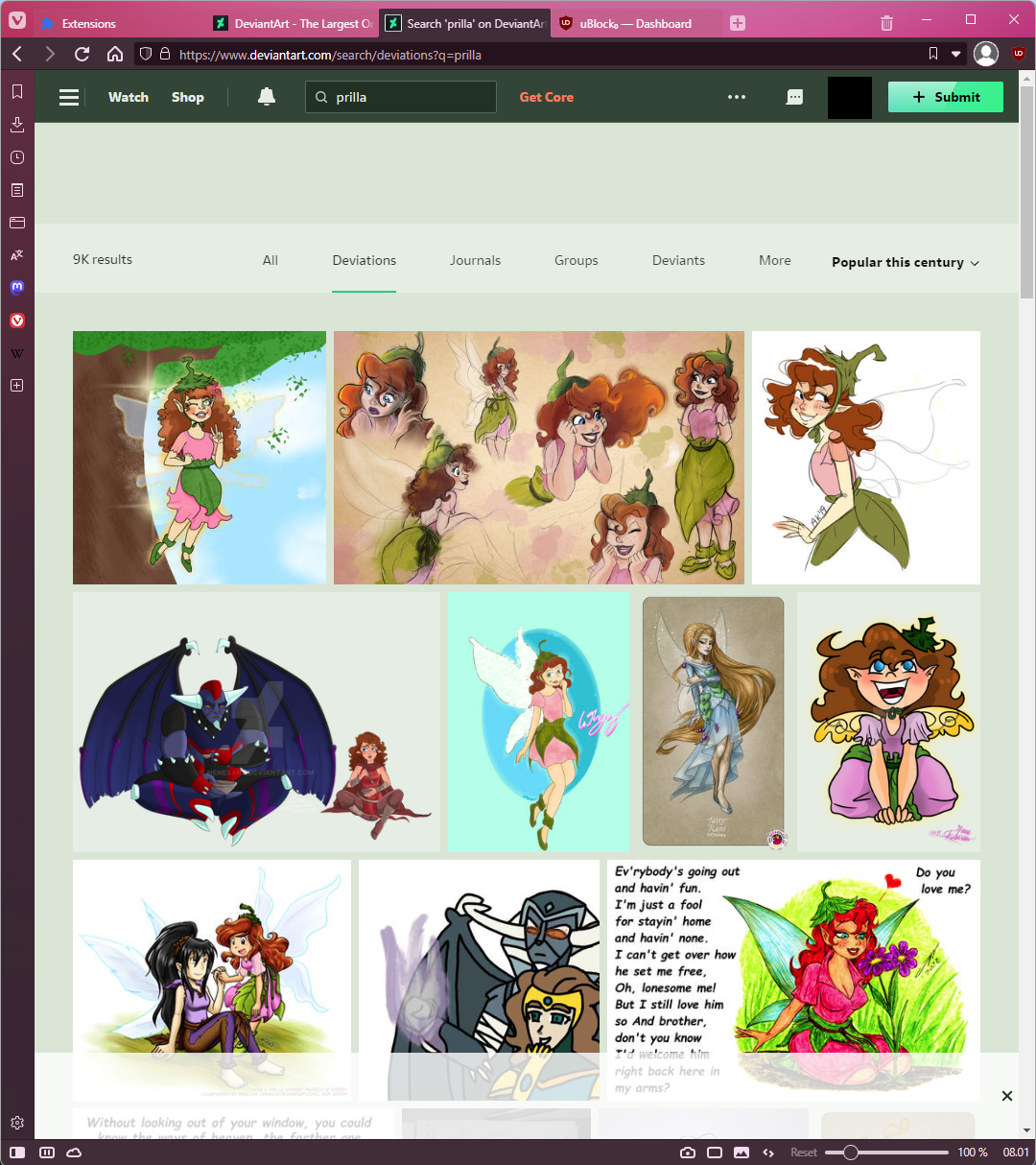Select the All results tab
This screenshot has width=1036, height=1165.
point(271,260)
